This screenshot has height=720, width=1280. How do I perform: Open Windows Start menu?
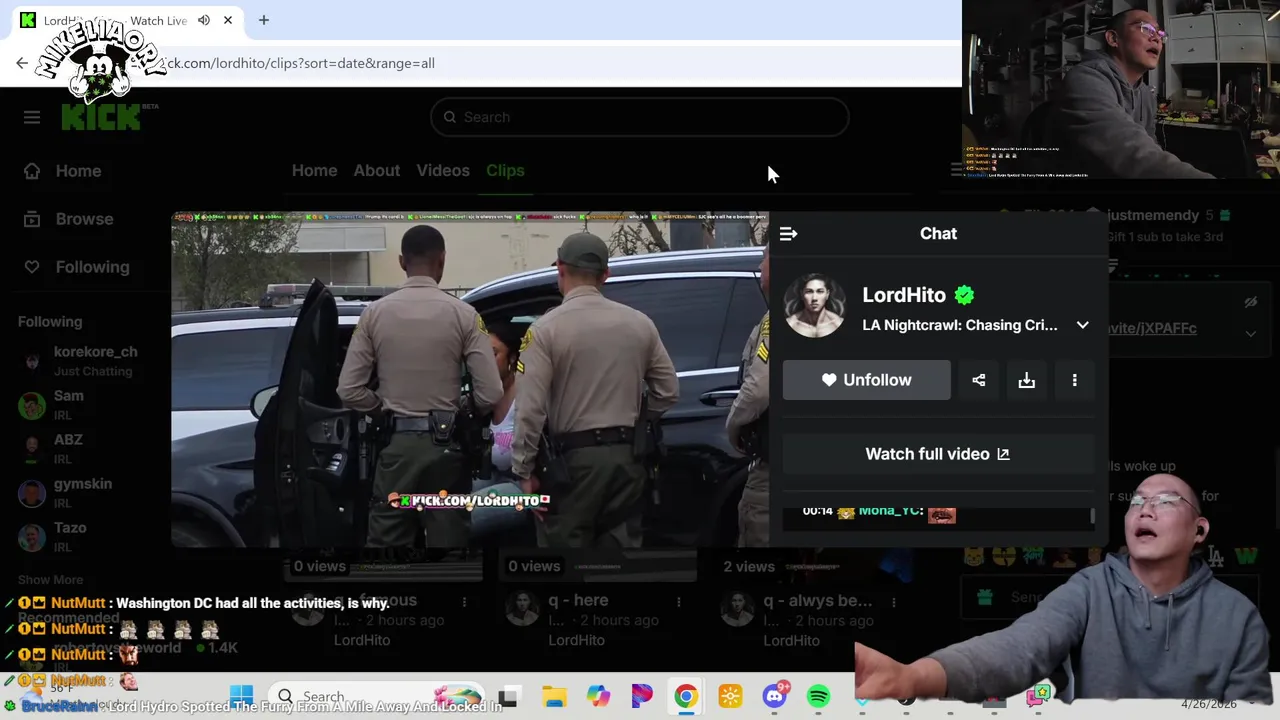(241, 696)
